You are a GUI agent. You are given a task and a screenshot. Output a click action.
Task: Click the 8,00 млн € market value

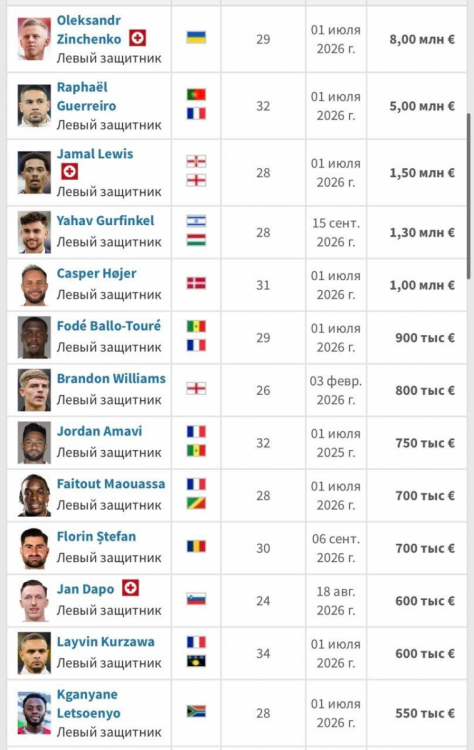point(422,39)
